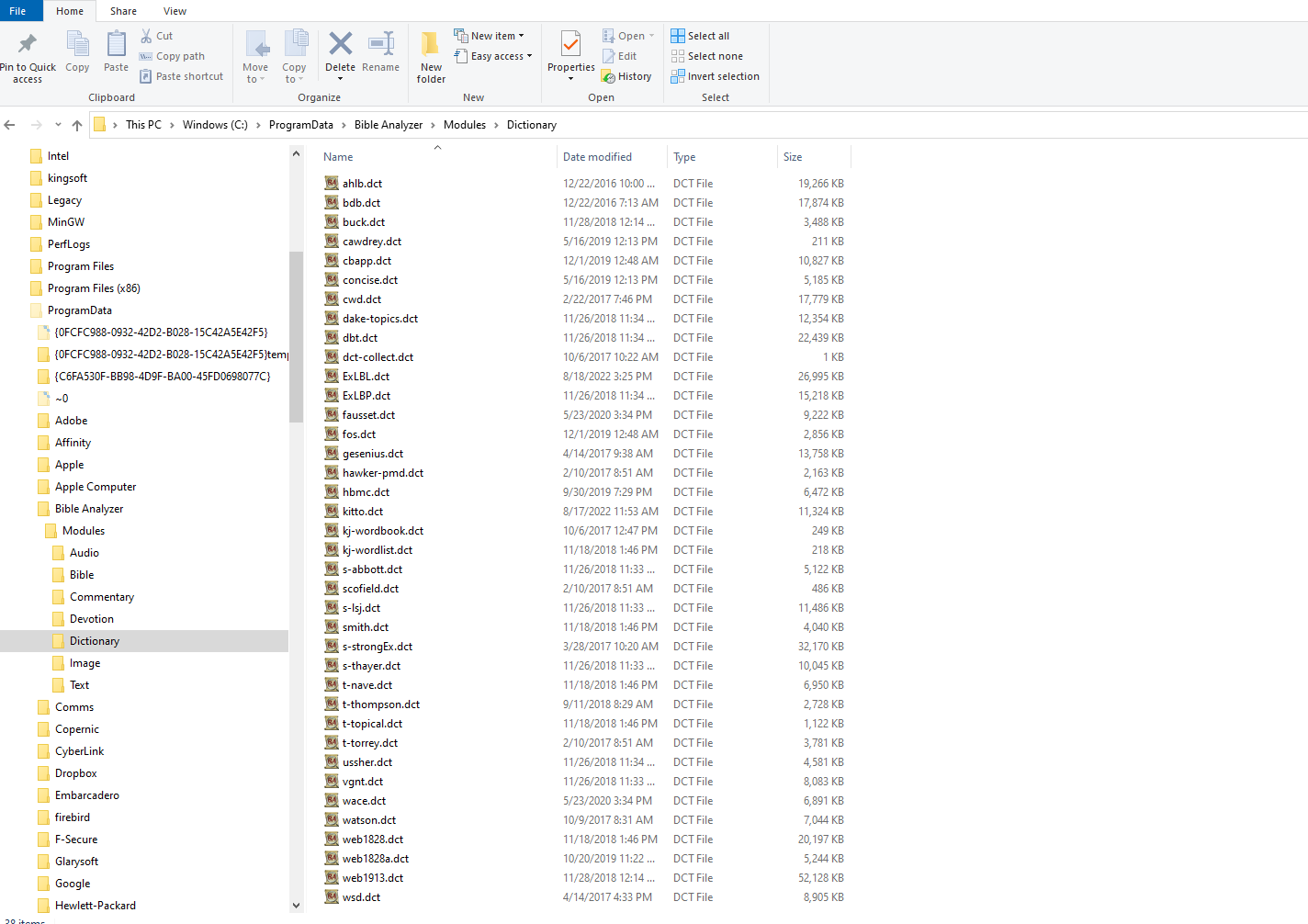Click the Dropbox folder icon in tree

(x=43, y=773)
